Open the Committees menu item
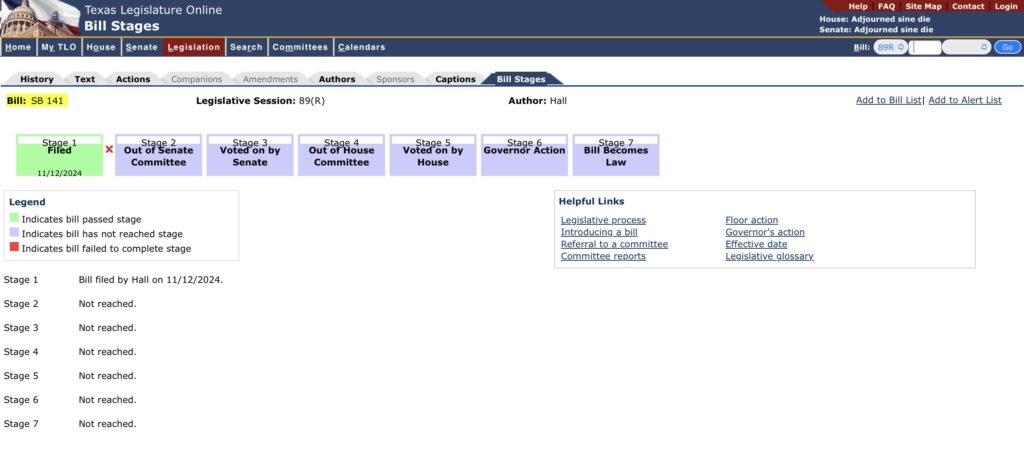The width and height of the screenshot is (1024, 463). (300, 47)
